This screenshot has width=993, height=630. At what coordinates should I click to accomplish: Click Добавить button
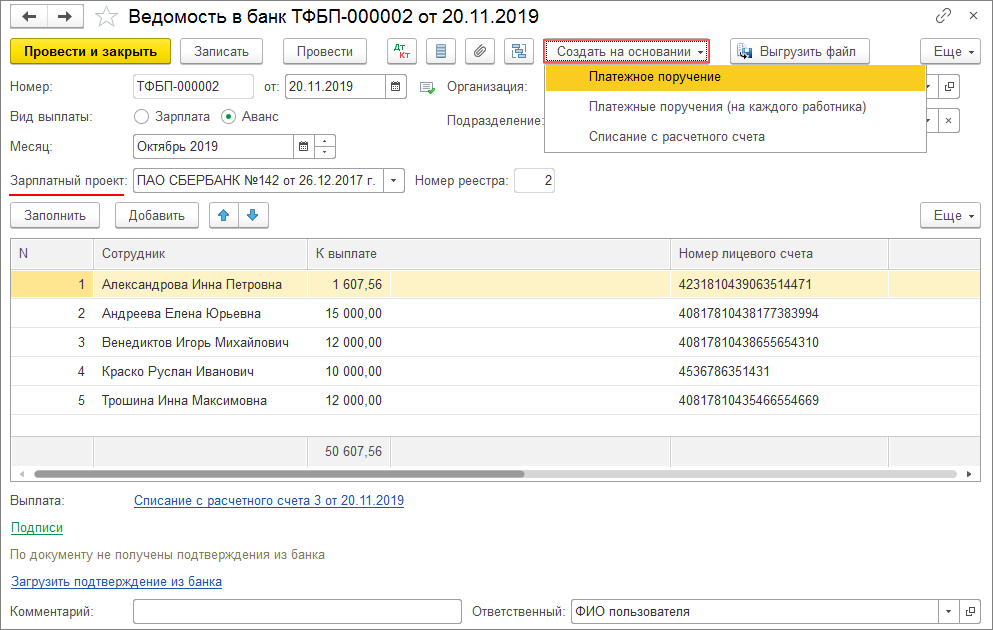[x=156, y=215]
